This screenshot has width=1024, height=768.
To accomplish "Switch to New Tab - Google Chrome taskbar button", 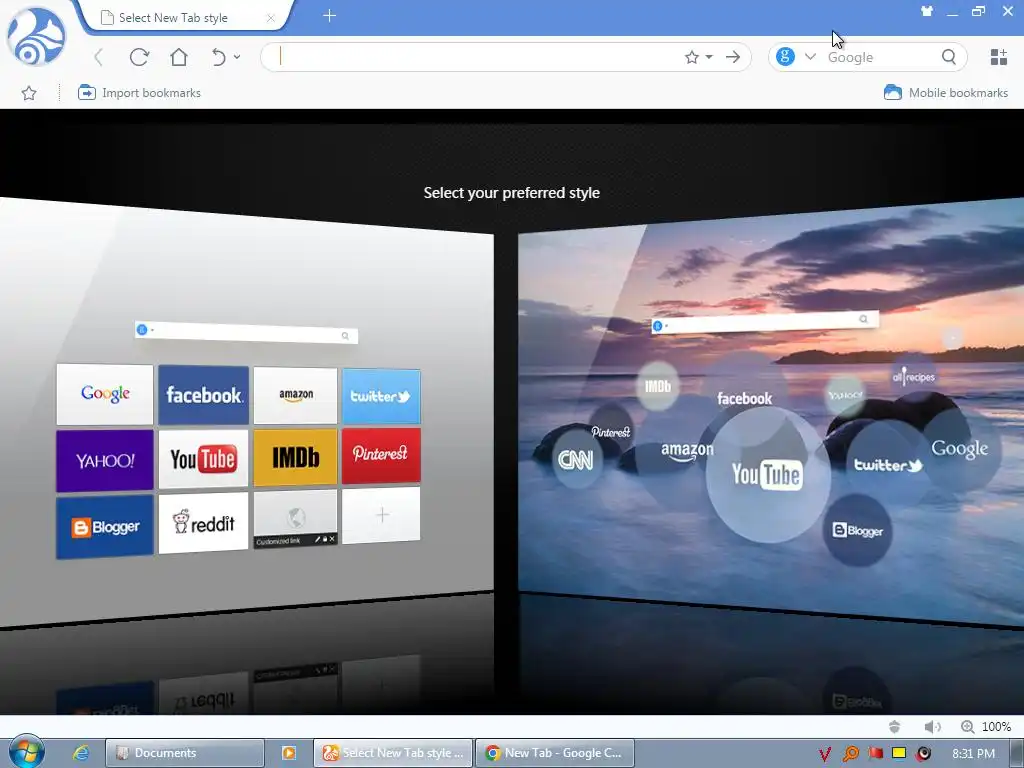I will [555, 753].
